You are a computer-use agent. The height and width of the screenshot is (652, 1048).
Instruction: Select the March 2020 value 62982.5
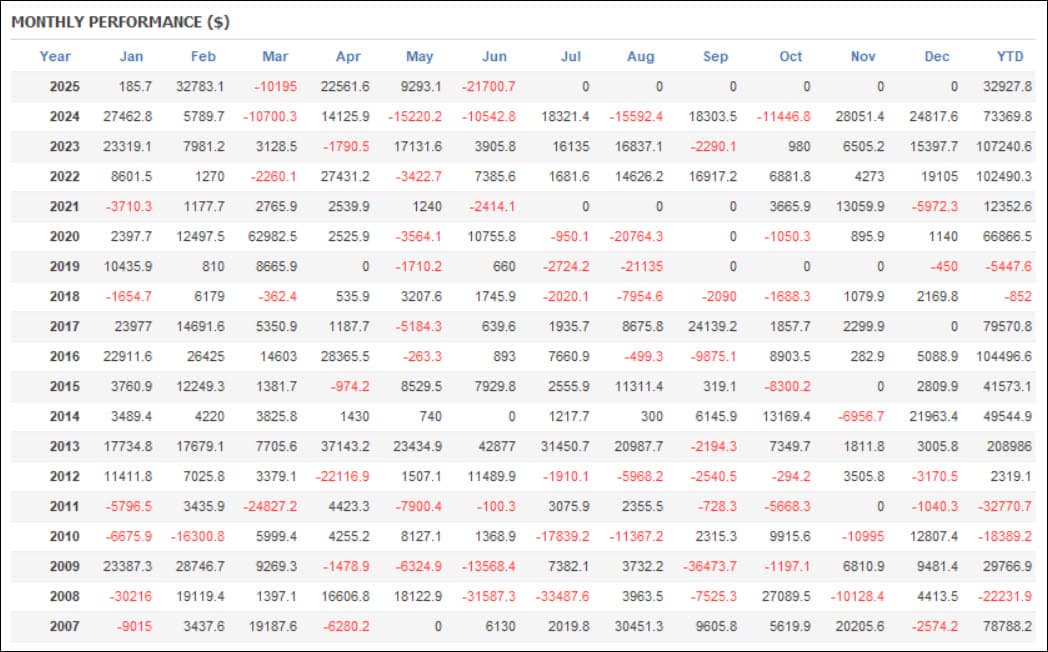click(x=272, y=236)
